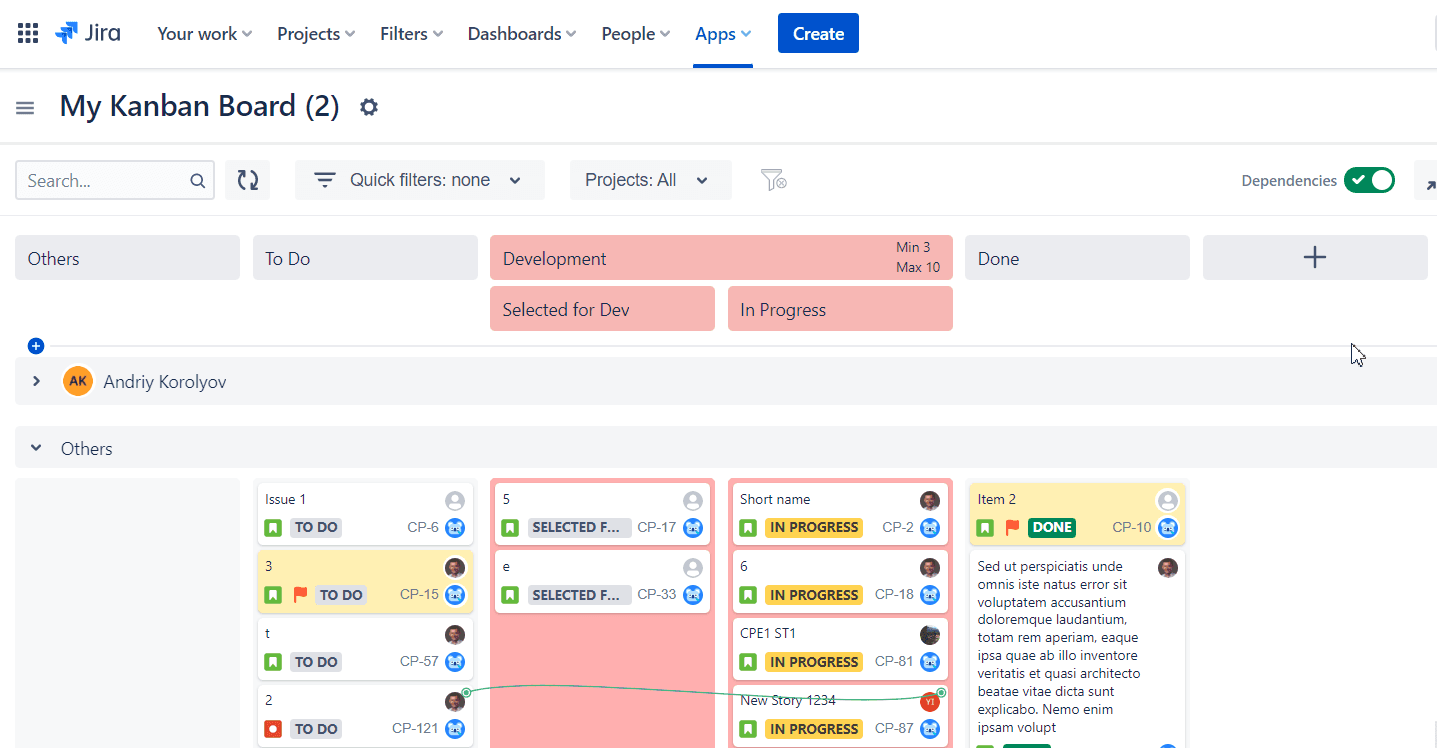Click the red bug icon on CP-121
1437x748 pixels.
(273, 729)
